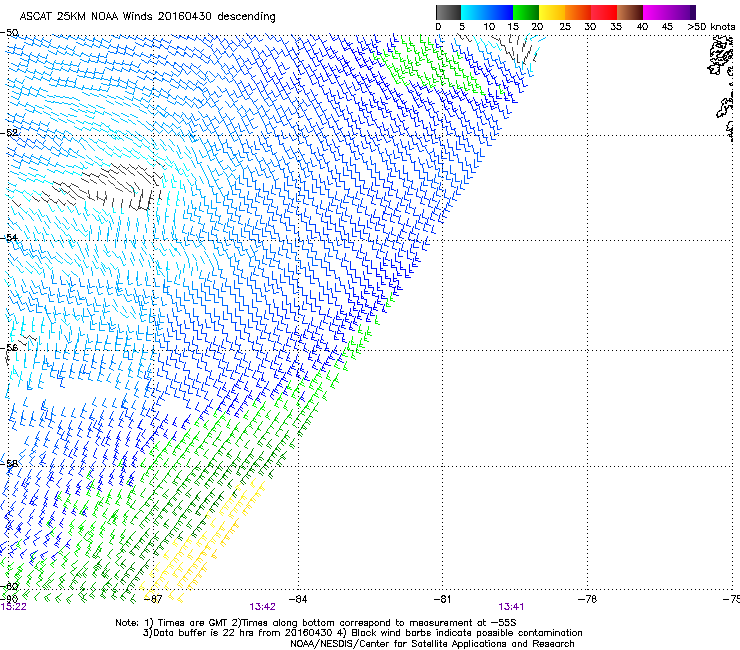This screenshot has height=650, width=740.
Task: Click the '-87' longitude axis label
Action: point(153,599)
